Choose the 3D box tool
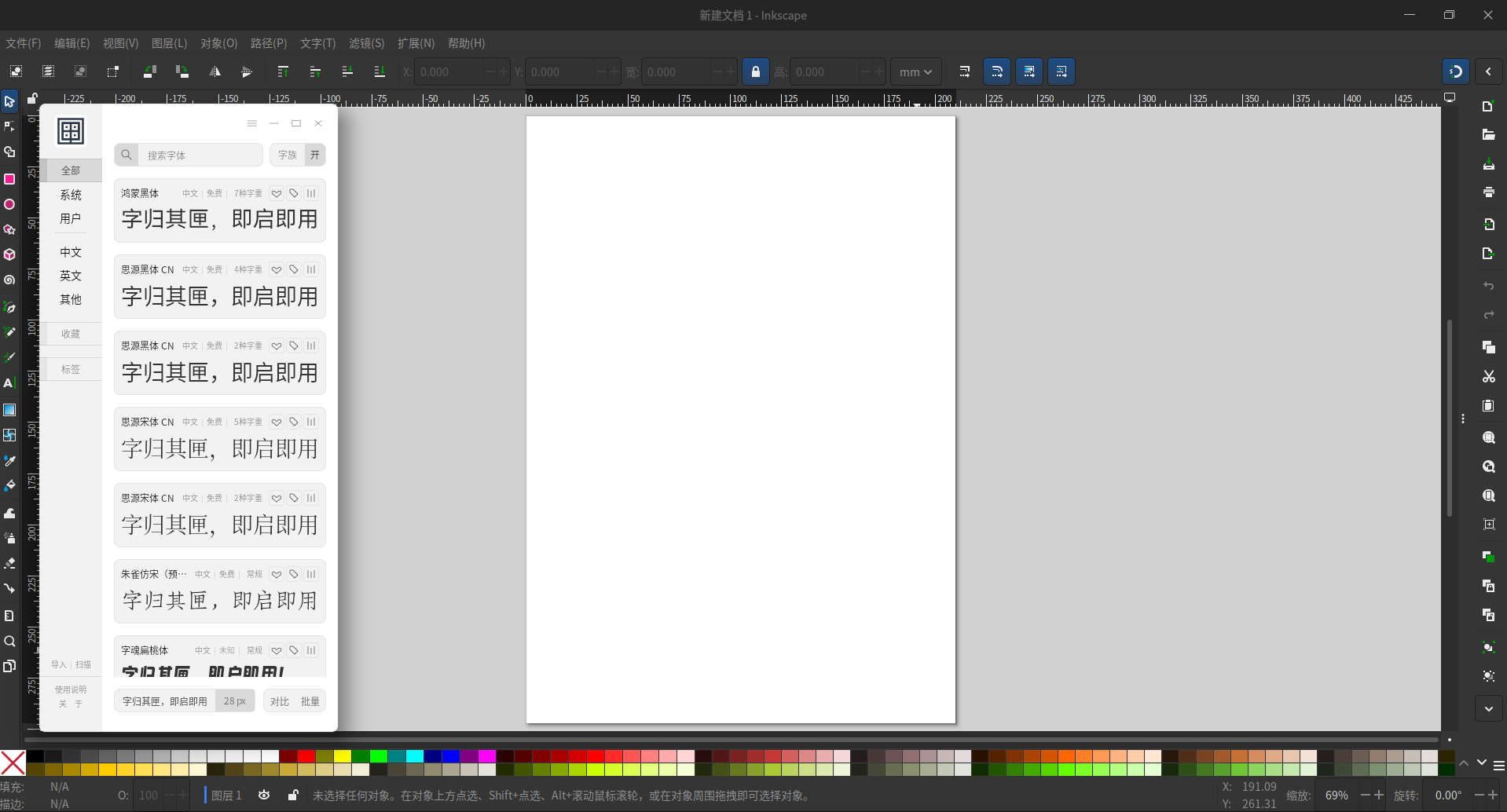Image resolution: width=1507 pixels, height=812 pixels. [9, 255]
